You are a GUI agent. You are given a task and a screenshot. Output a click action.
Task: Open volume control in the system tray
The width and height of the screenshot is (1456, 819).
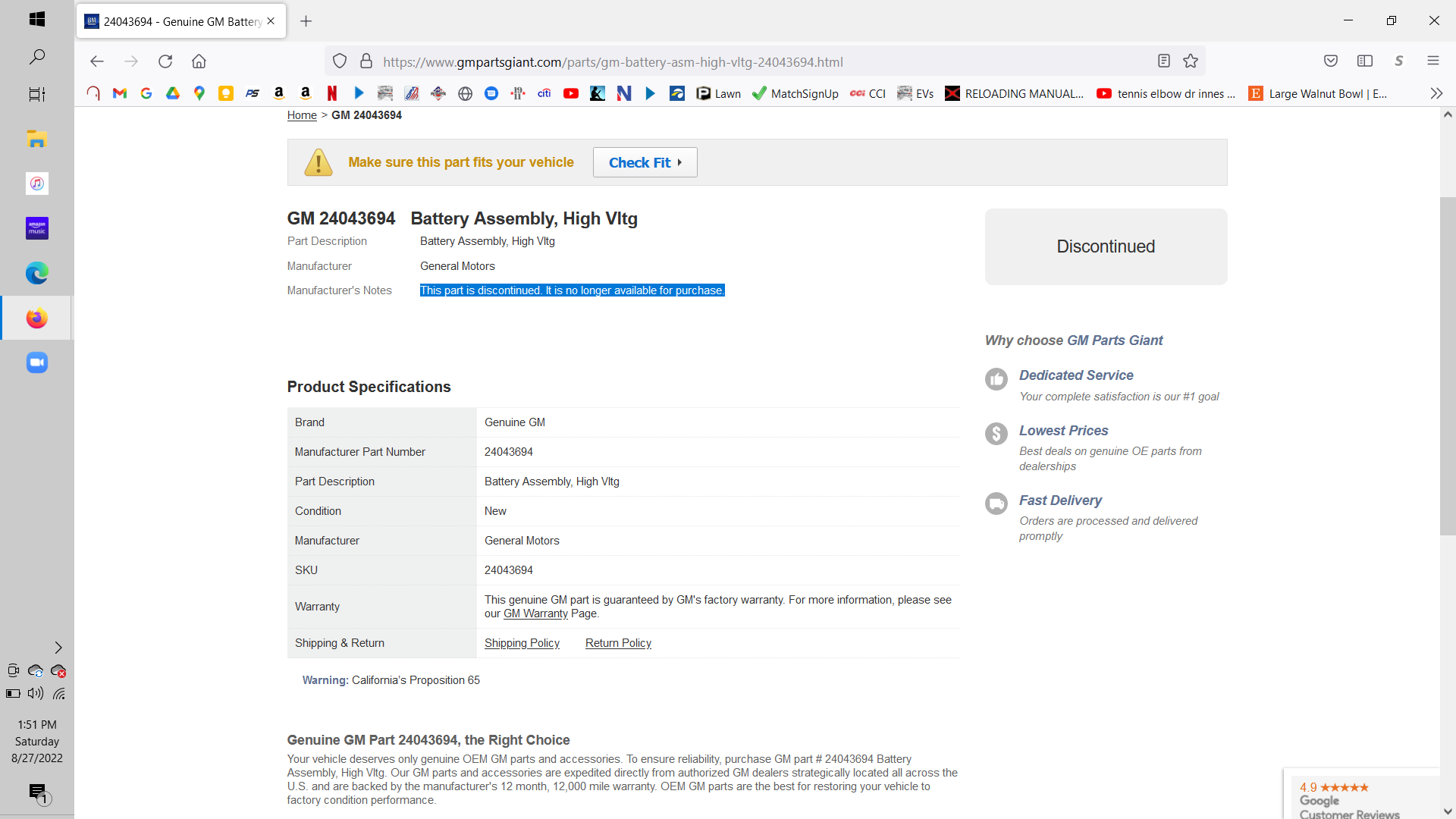point(36,693)
